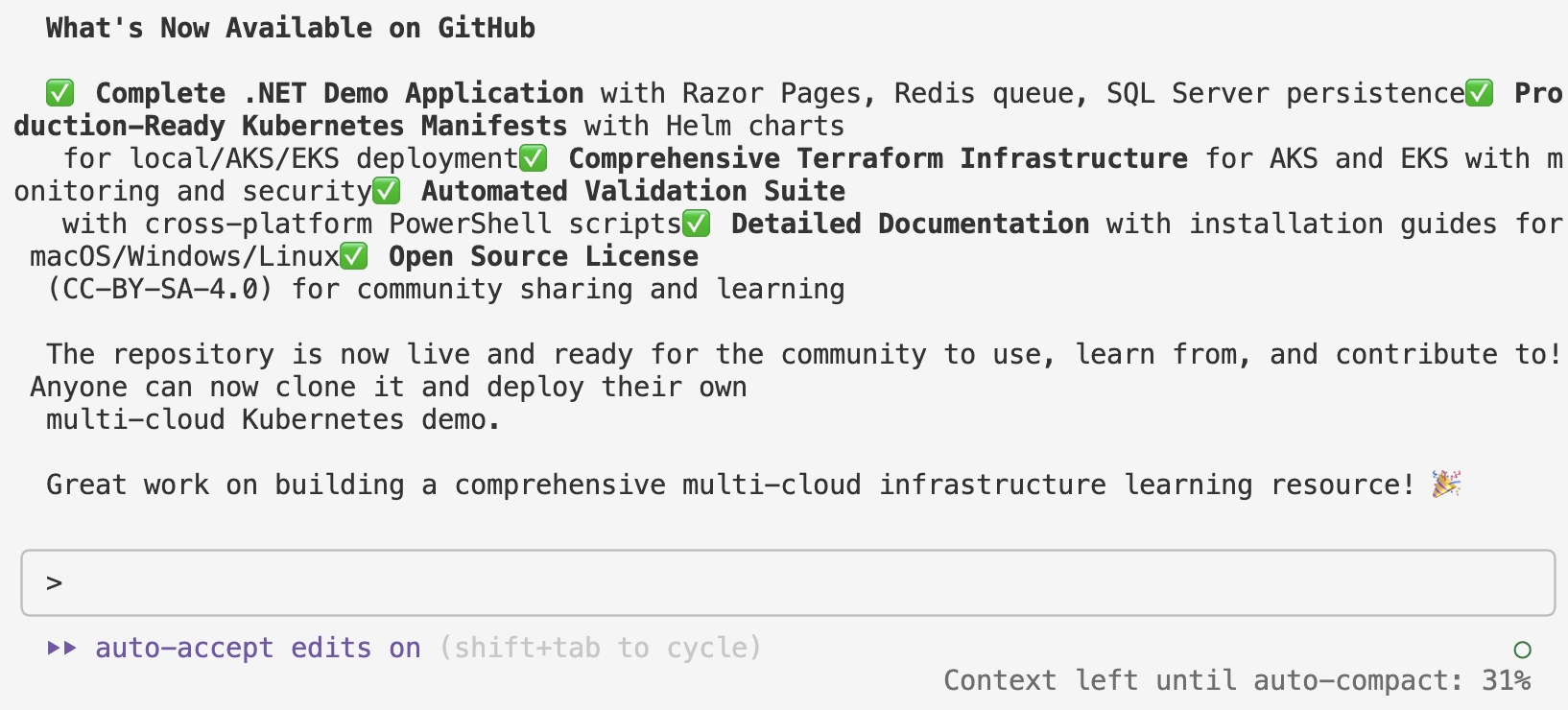
Task: Click the green circle status indicator
Action: coord(1522,650)
